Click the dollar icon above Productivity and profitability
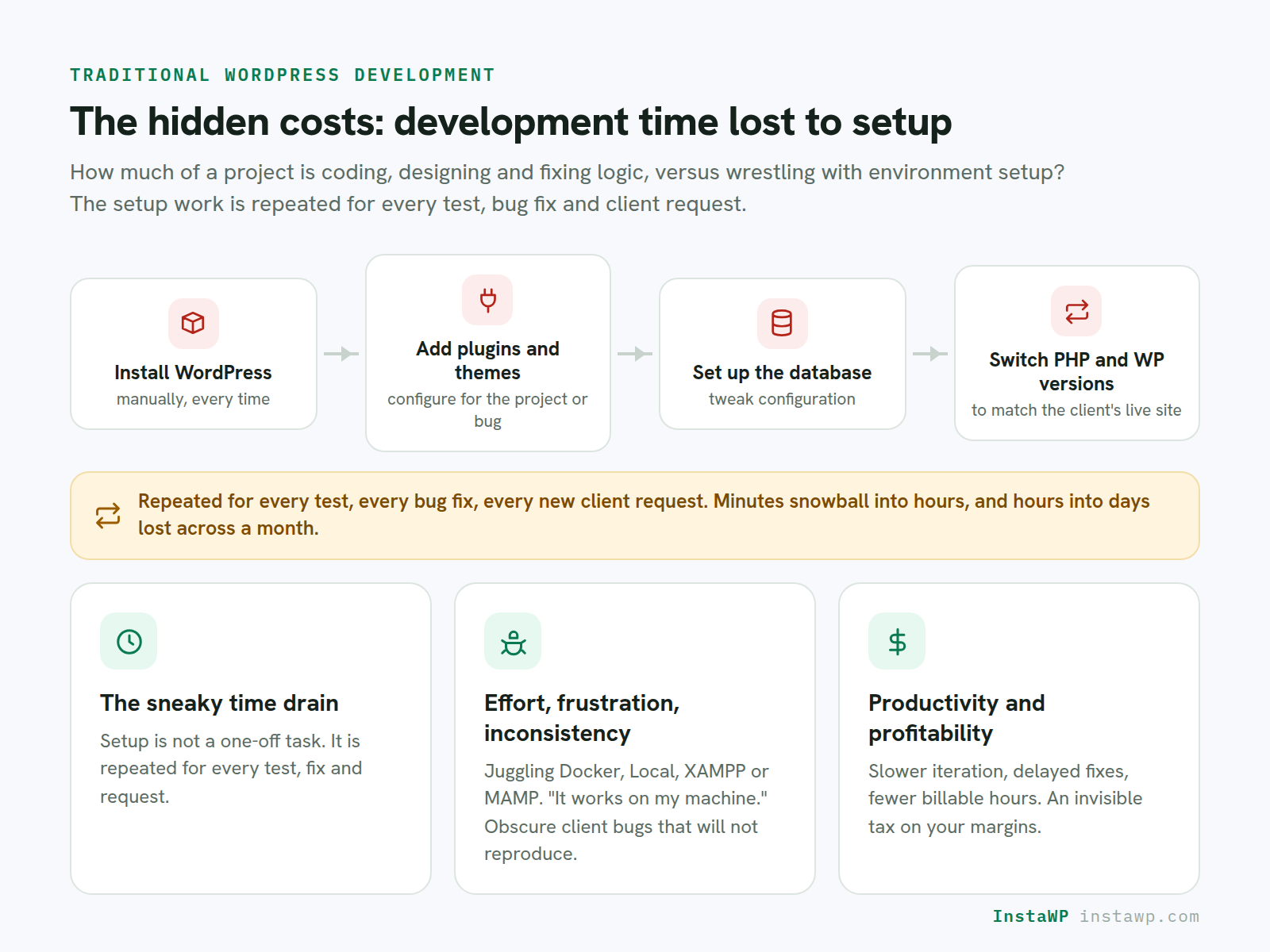 897,641
